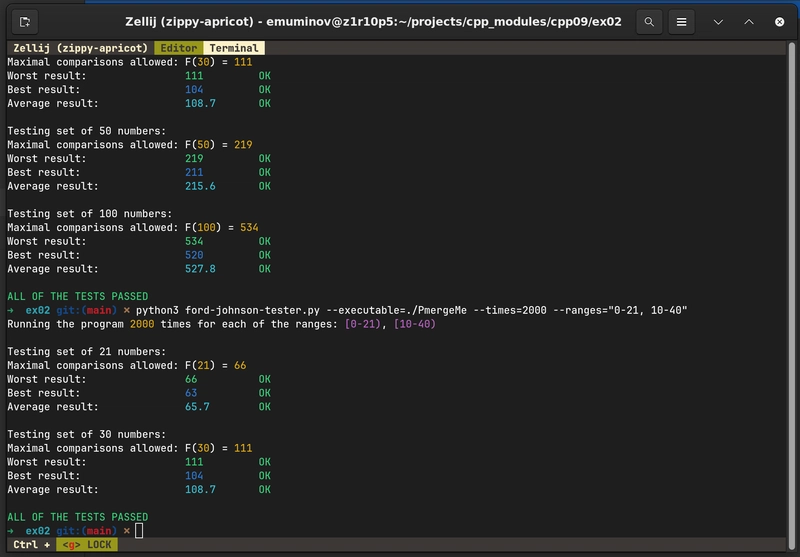
Task: Close the terminal window
Action: [779, 21]
